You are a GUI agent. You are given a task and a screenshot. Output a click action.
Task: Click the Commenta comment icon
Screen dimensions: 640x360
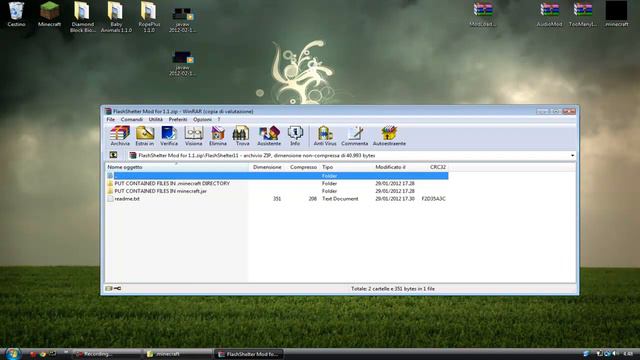pyautogui.click(x=354, y=136)
